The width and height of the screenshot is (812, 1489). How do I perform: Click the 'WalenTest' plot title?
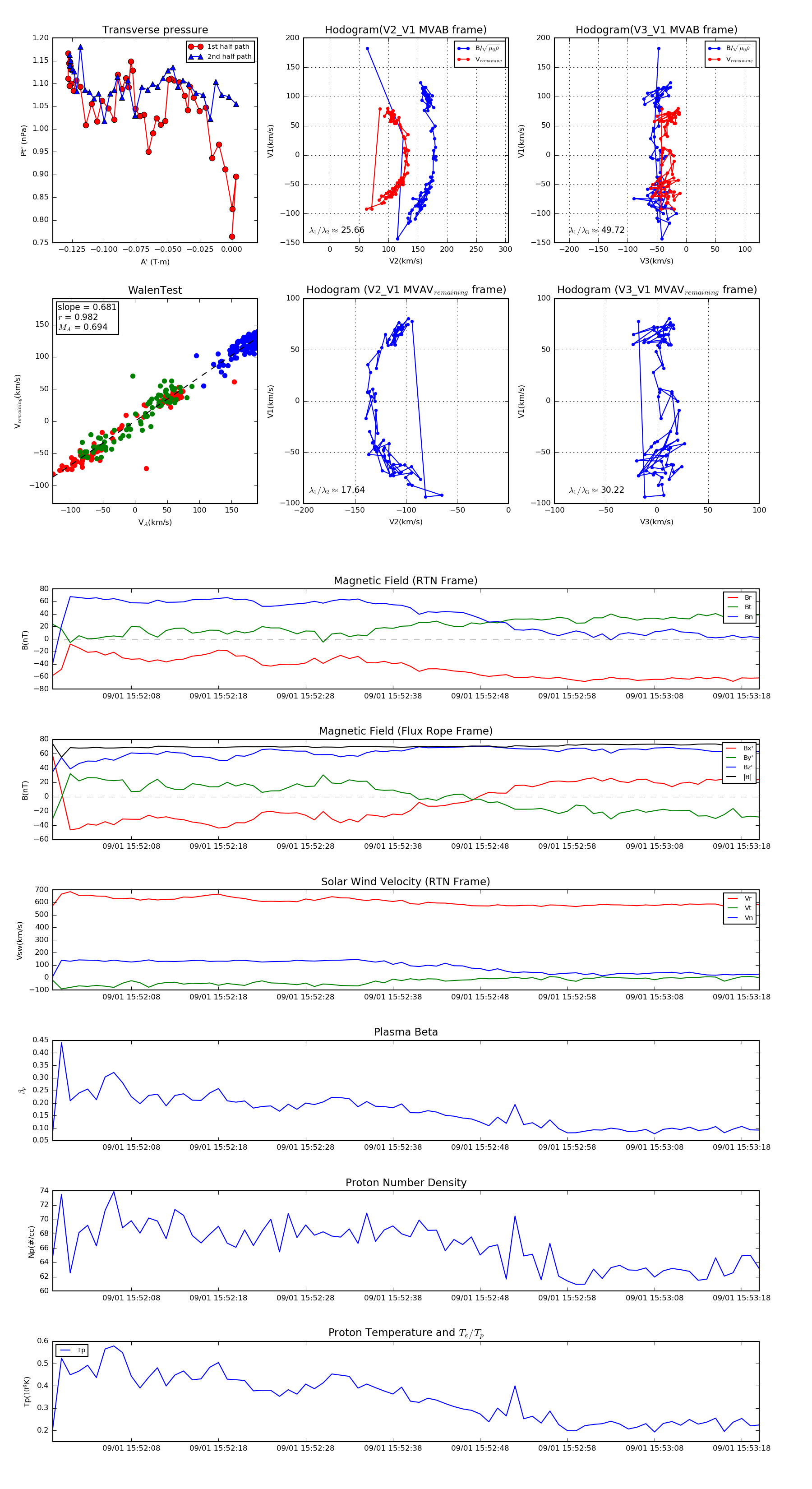pos(155,290)
